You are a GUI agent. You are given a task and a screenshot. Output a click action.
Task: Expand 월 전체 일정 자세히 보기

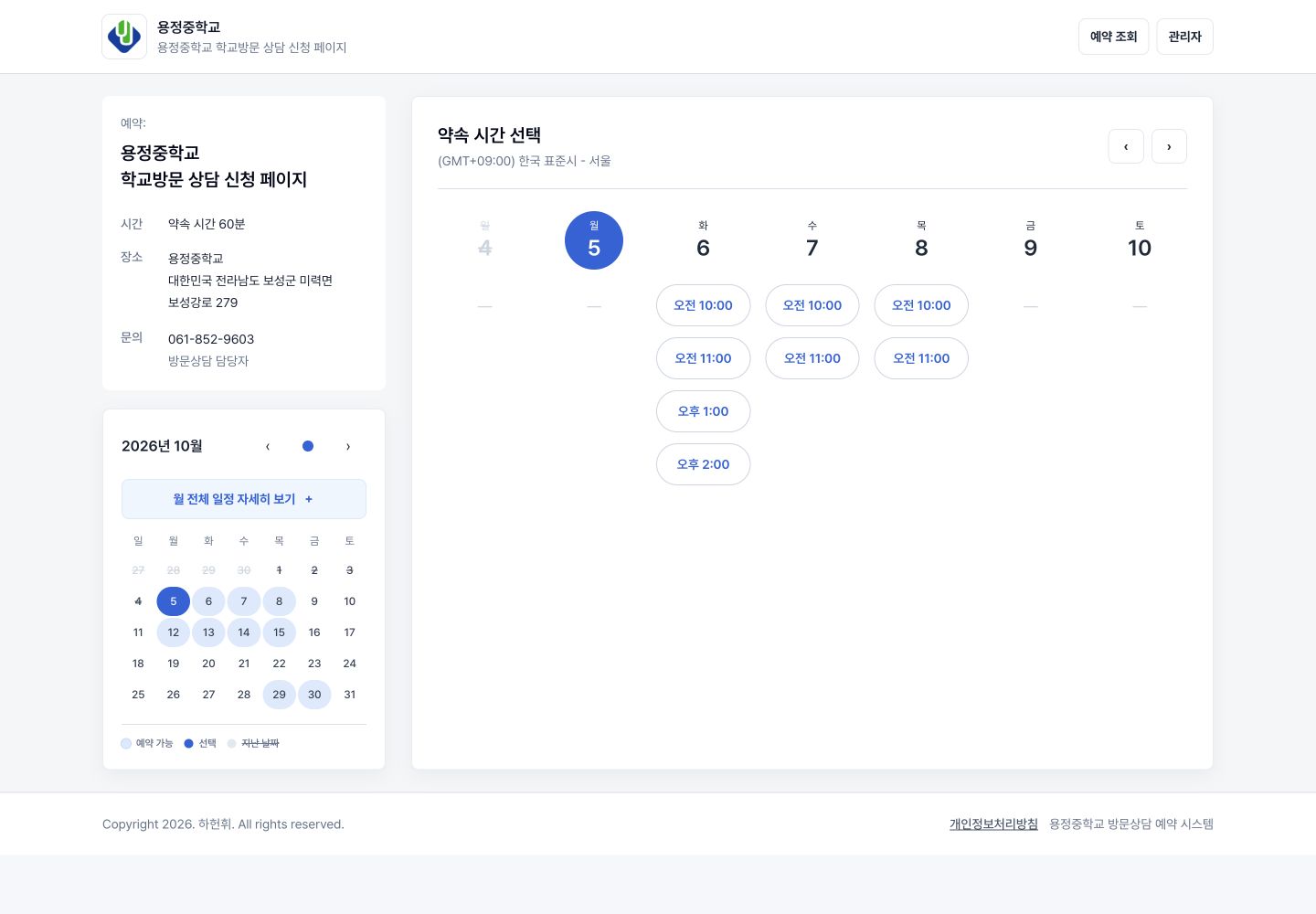click(244, 499)
